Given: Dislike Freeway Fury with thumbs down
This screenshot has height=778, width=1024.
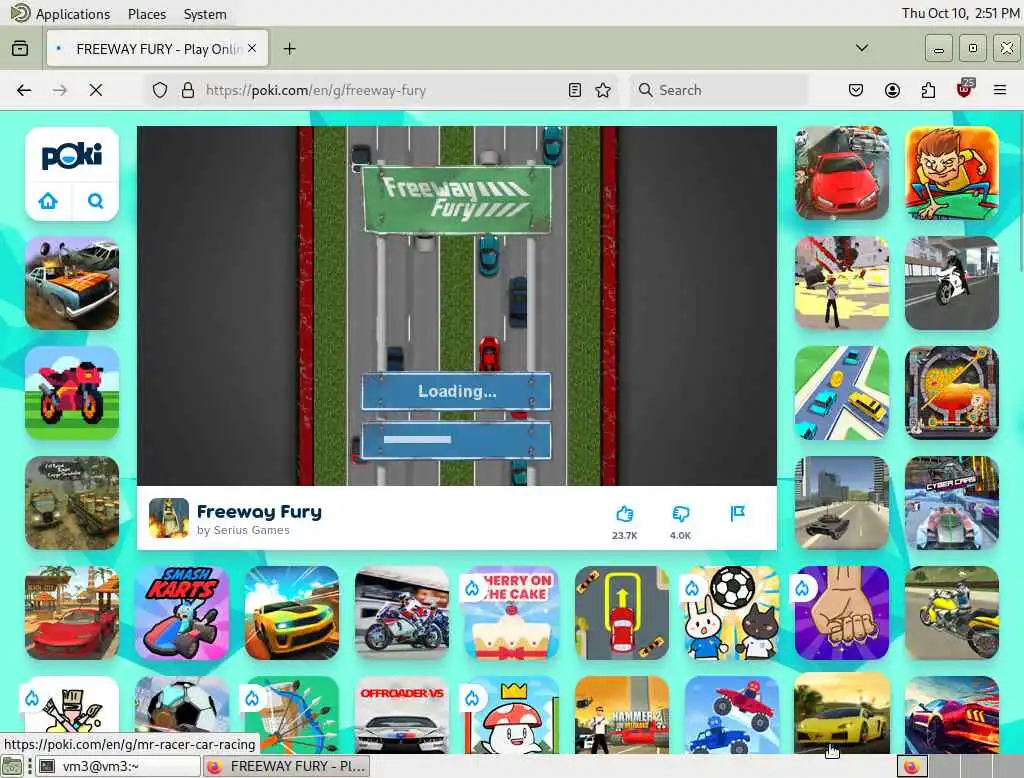Looking at the screenshot, I should 680,514.
